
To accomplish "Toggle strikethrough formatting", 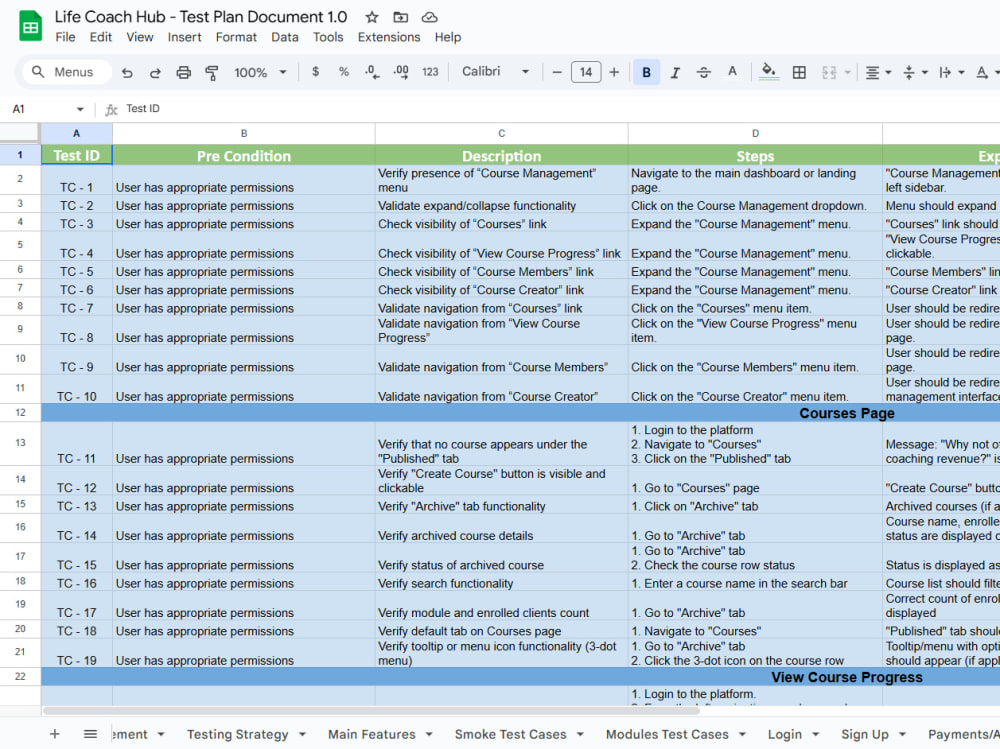I will (x=703, y=73).
